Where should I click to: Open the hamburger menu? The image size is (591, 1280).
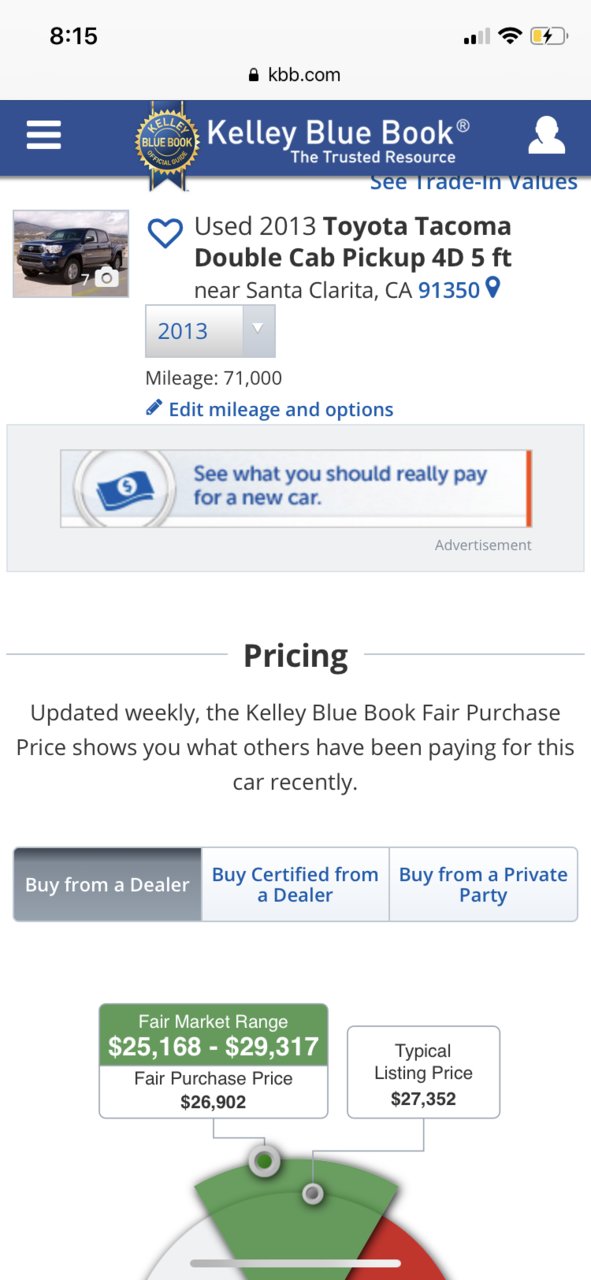tap(44, 135)
